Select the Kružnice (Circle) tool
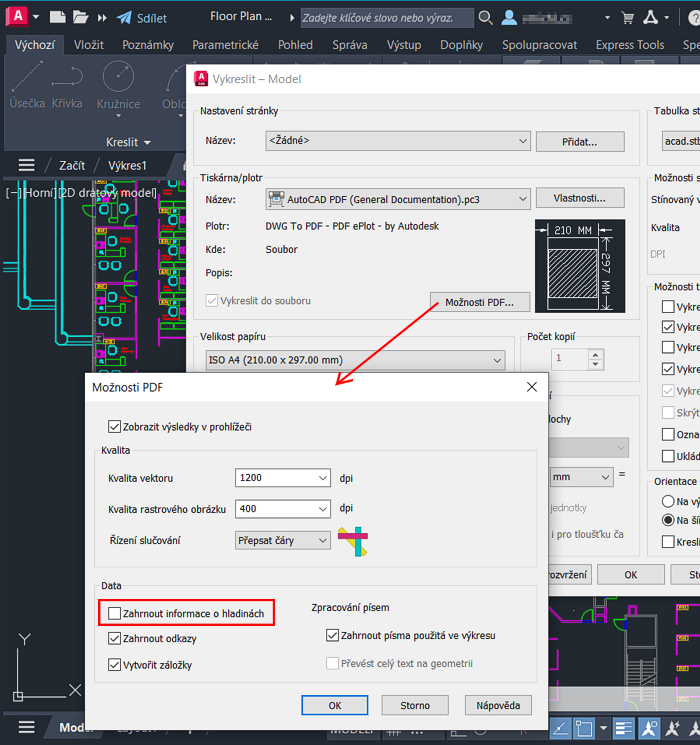The height and width of the screenshot is (745, 700). 118,83
